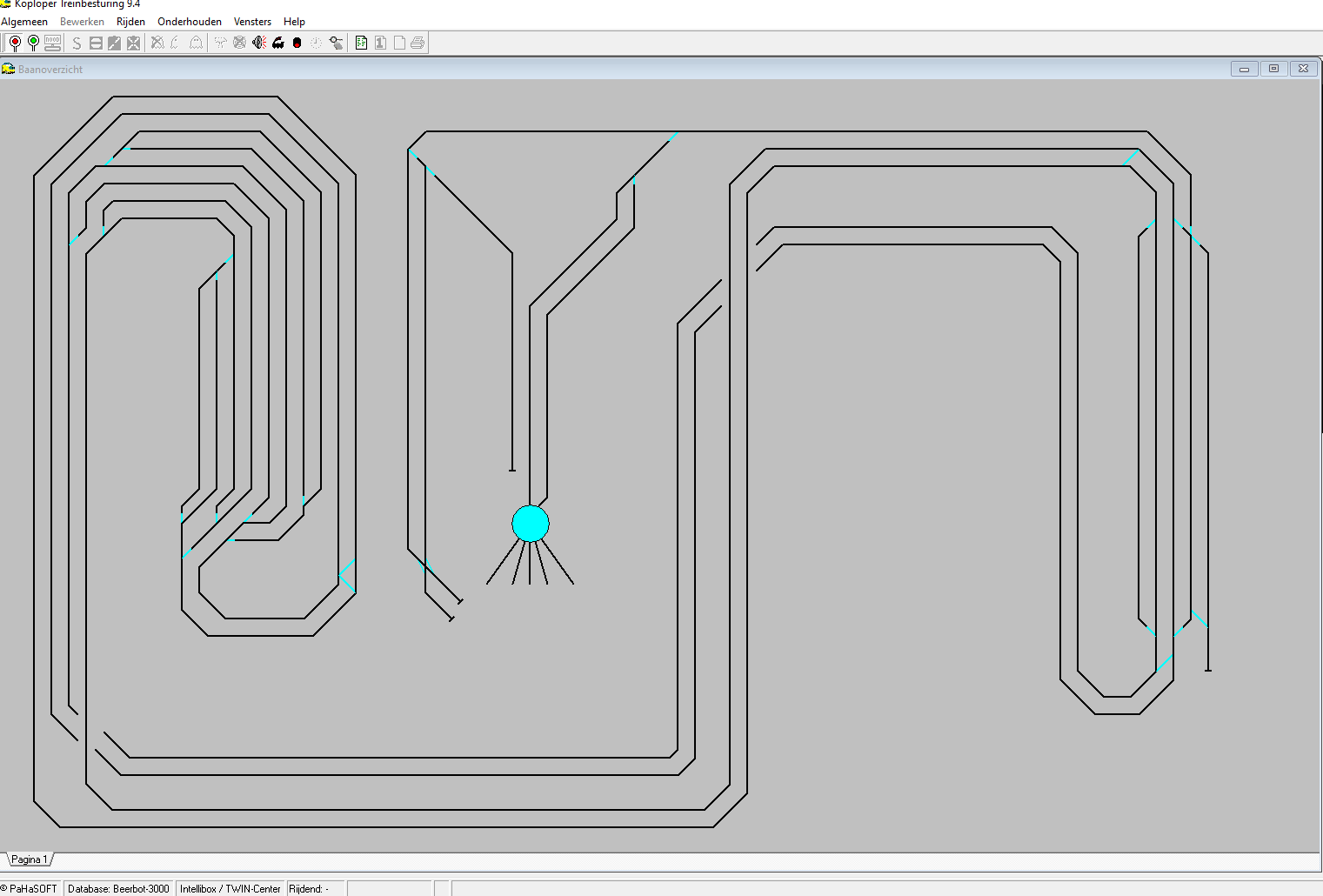
Task: Click the half ghost outline toolbar icon
Action: coord(176,43)
